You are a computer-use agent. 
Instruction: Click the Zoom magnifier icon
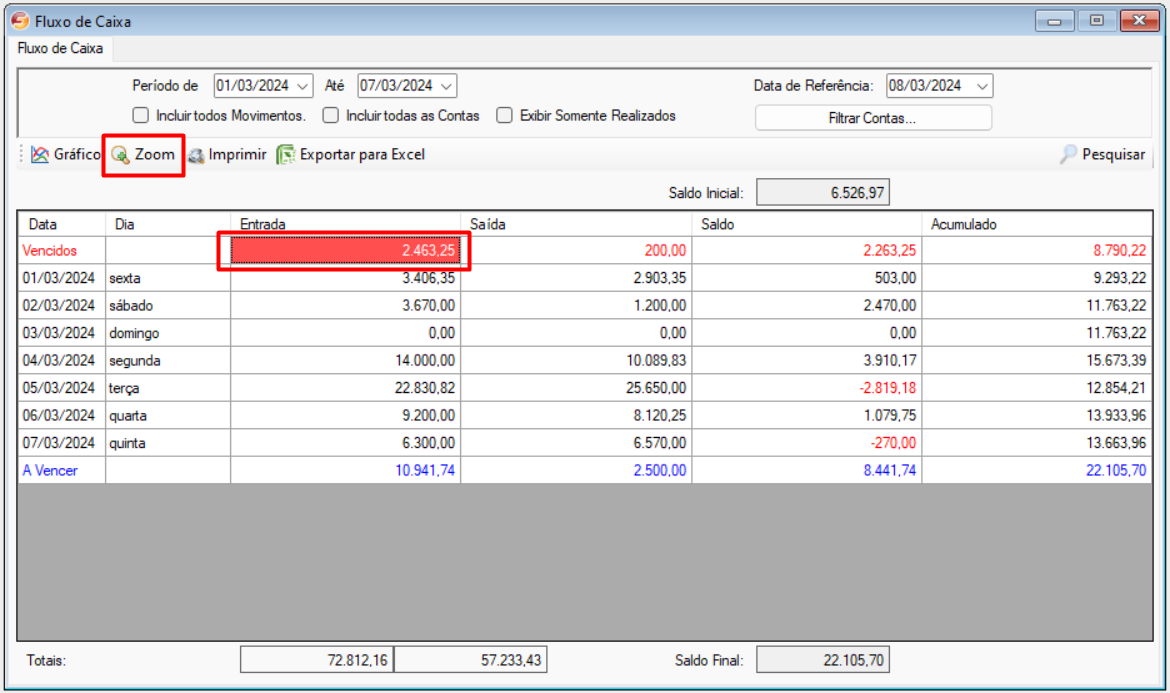(120, 154)
